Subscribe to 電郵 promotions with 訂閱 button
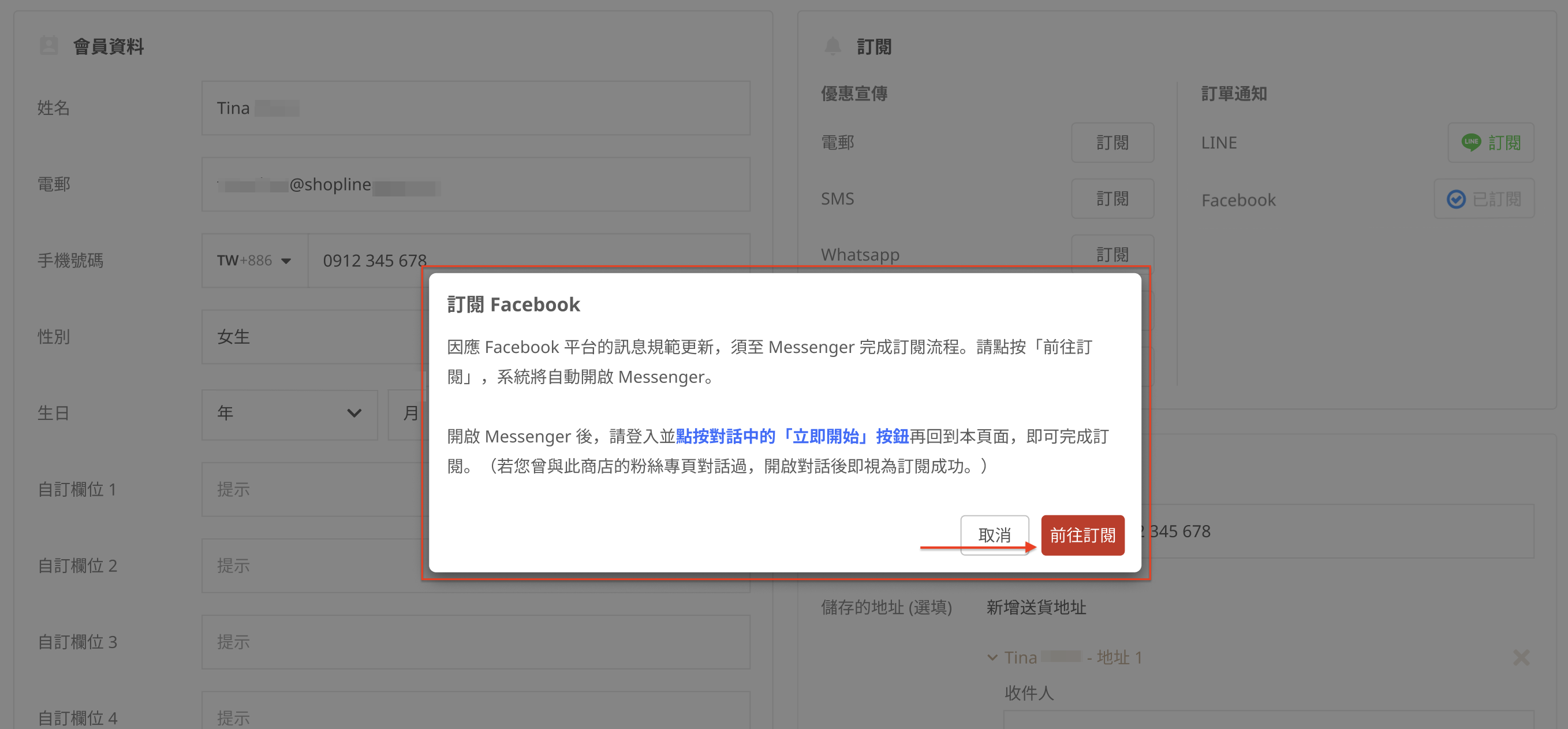This screenshot has height=729, width=1568. click(1112, 143)
